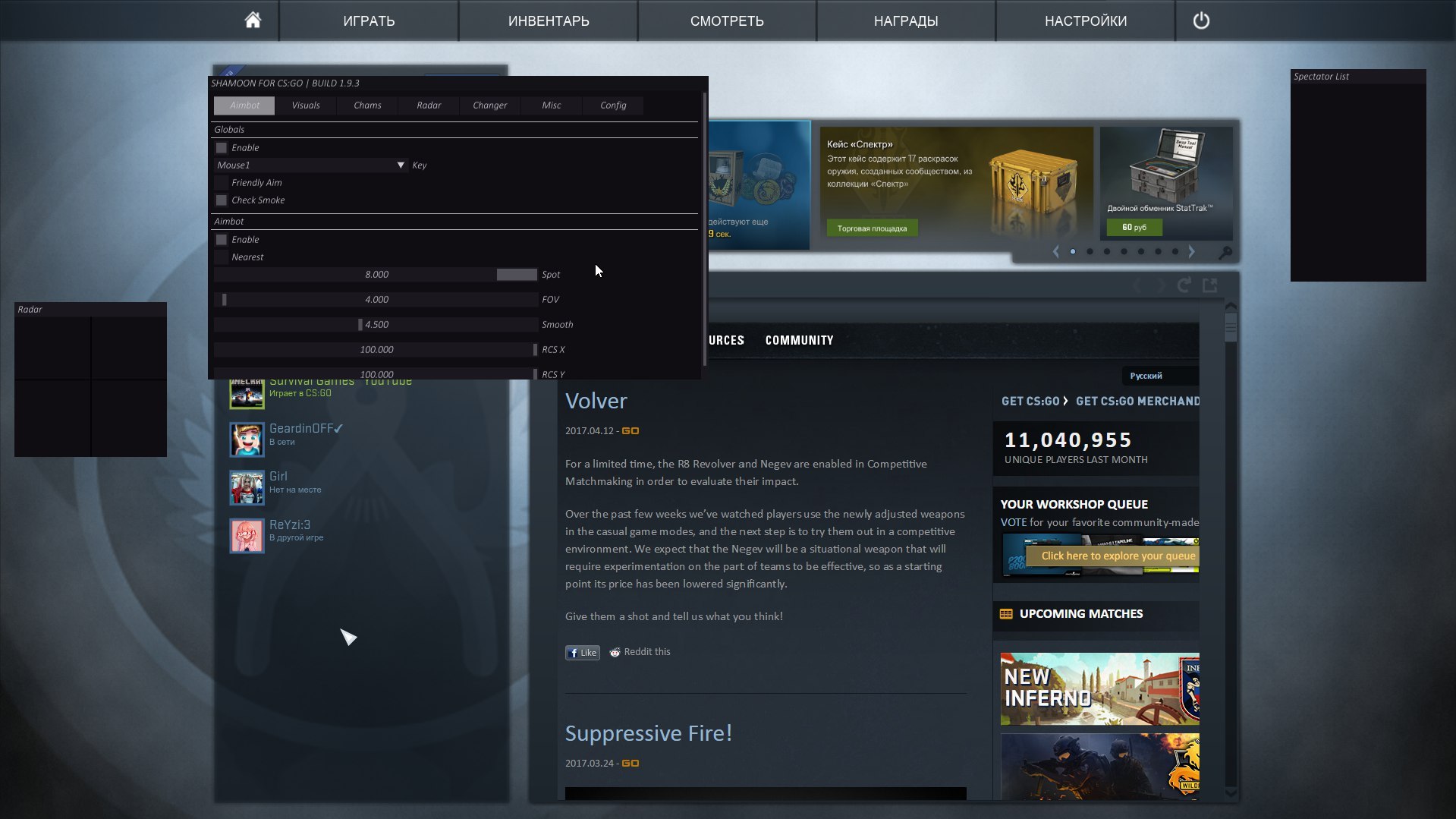Click the NEW INFERNO banner thumbnail
Image resolution: width=1456 pixels, height=819 pixels.
(x=1099, y=688)
